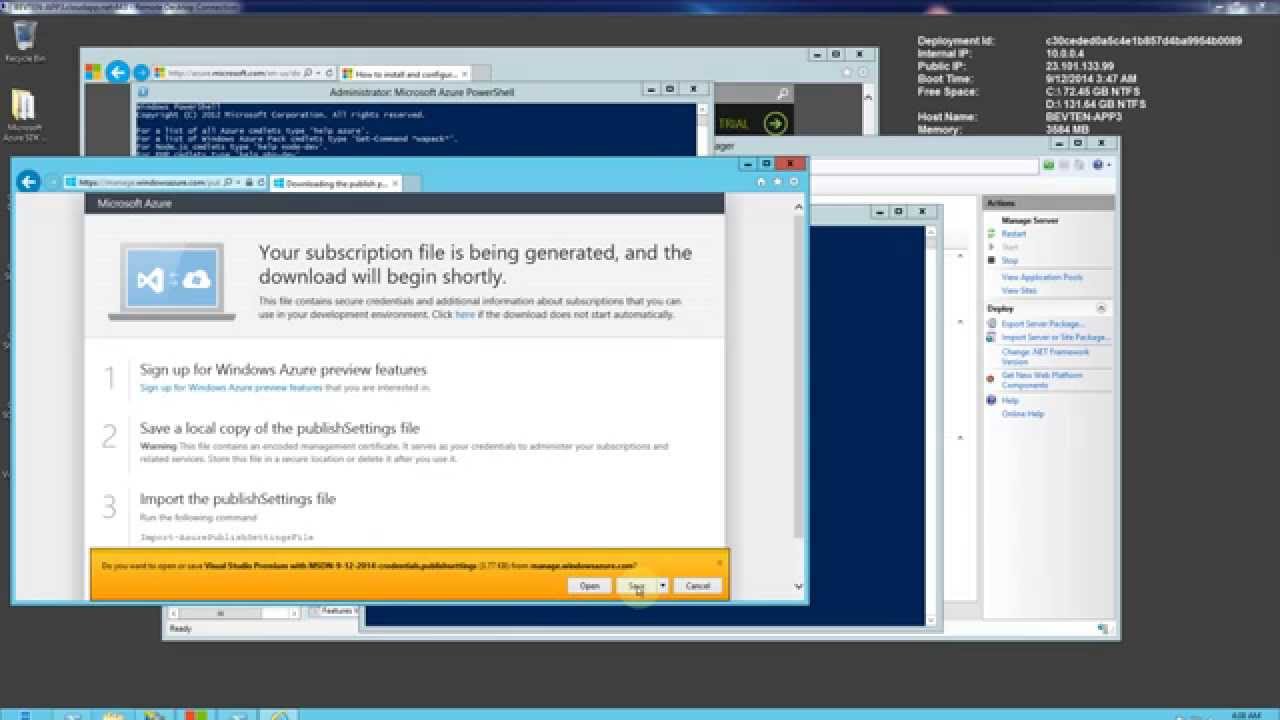Image resolution: width=1280 pixels, height=720 pixels.
Task: Dismiss the download bar with its X
Action: click(x=719, y=562)
